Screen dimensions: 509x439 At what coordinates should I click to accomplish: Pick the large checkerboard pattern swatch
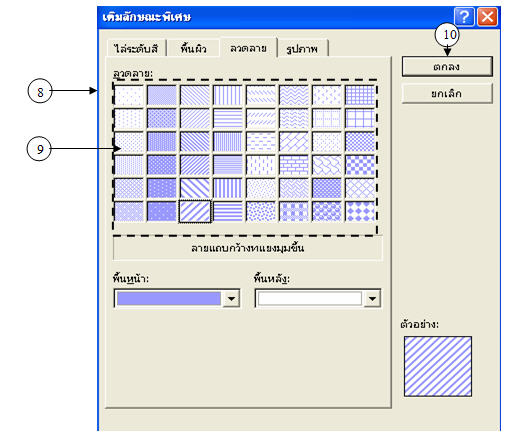(360, 165)
